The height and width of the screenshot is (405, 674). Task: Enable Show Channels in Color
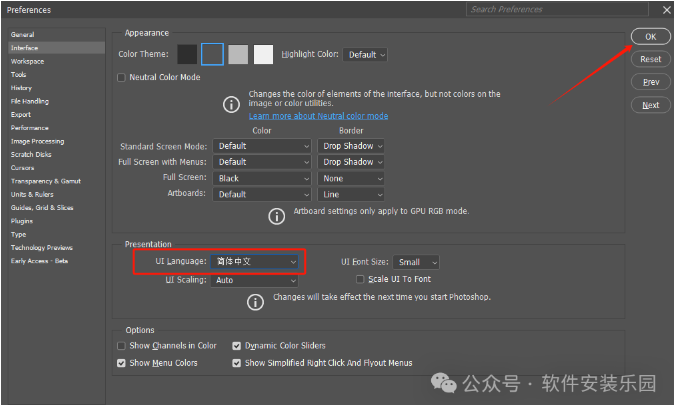[122, 346]
